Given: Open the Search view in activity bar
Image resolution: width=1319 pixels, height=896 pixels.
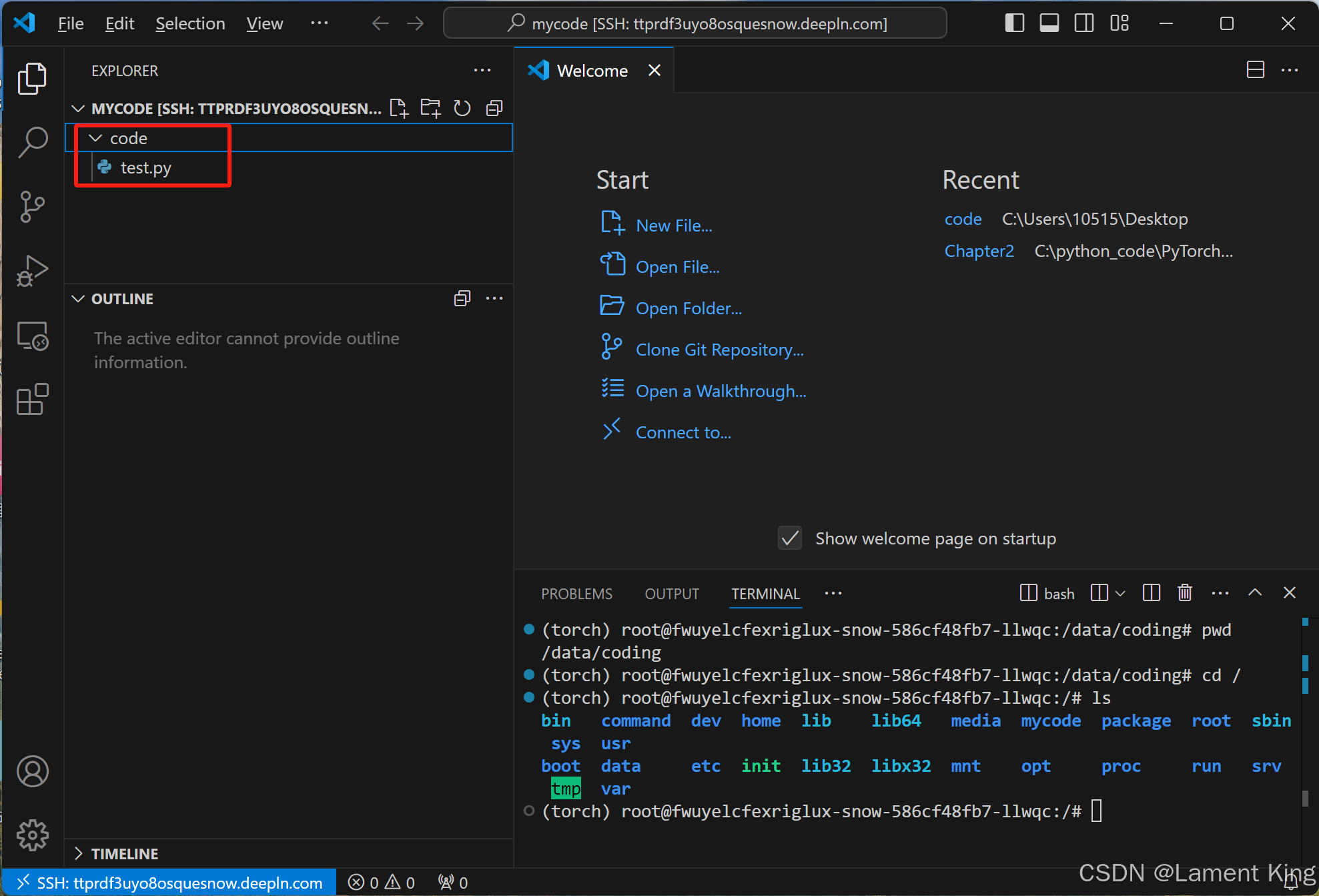Looking at the screenshot, I should tap(32, 142).
